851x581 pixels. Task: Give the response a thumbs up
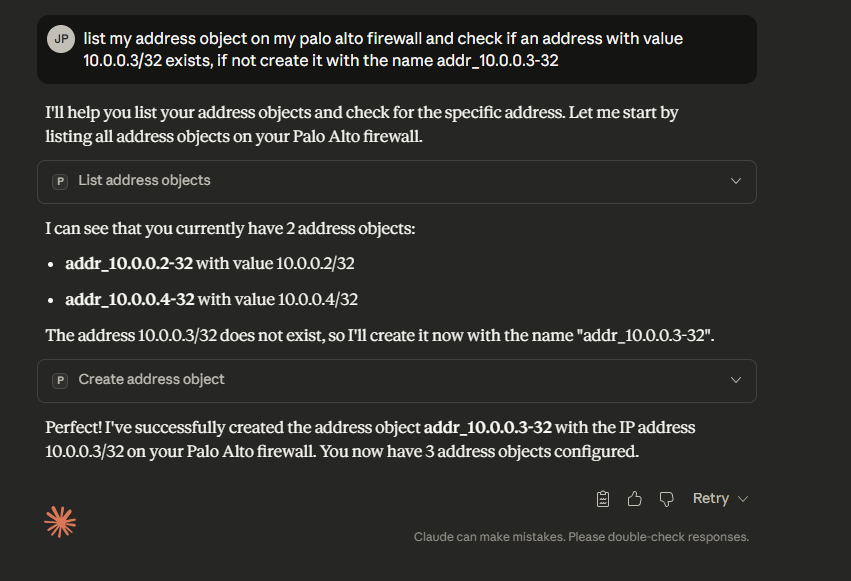[634, 498]
